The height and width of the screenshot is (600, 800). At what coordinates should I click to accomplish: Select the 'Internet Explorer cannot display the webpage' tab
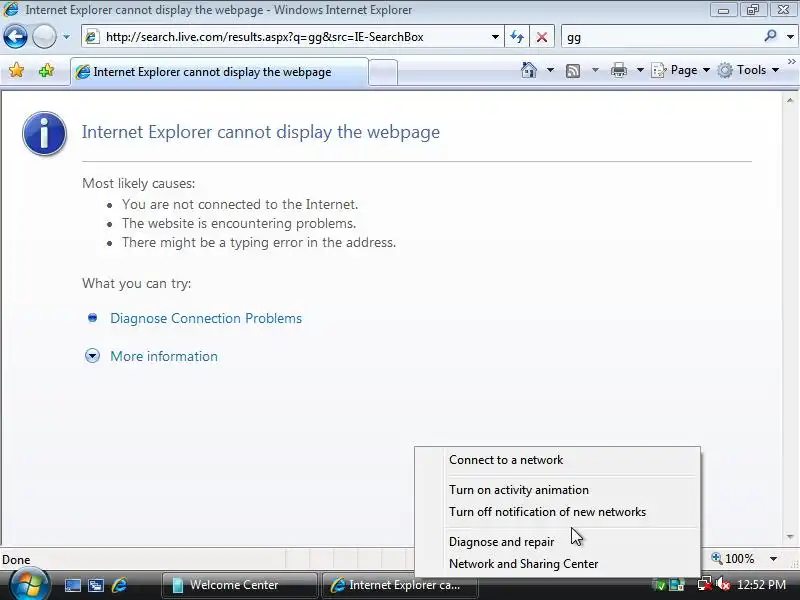click(219, 72)
